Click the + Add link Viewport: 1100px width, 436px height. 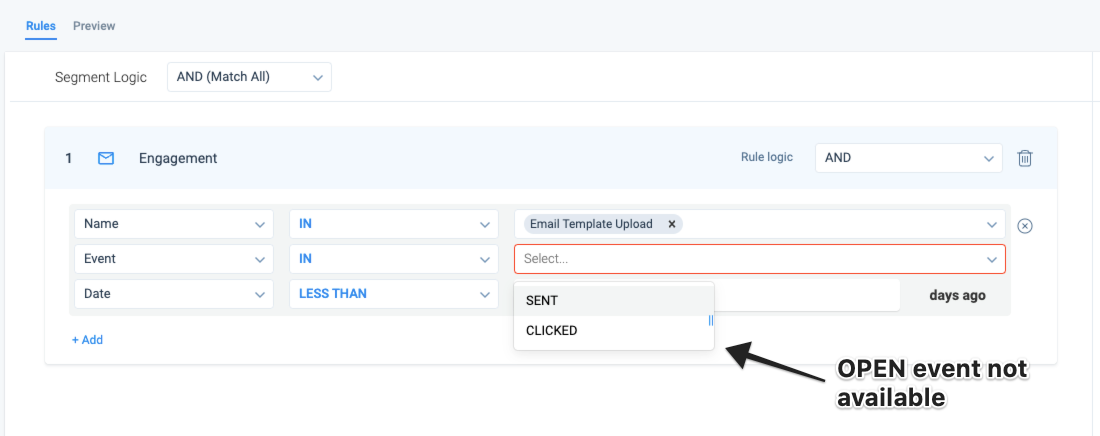pos(87,340)
